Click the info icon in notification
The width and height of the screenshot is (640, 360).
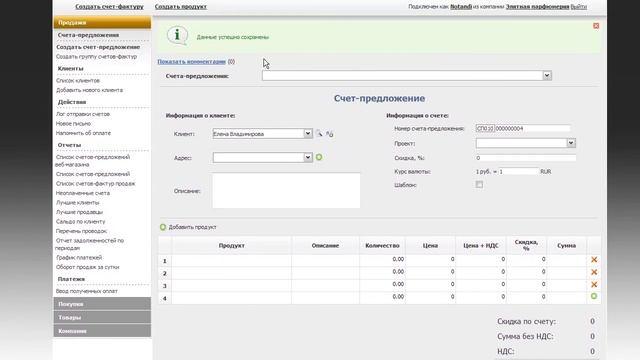(x=177, y=36)
